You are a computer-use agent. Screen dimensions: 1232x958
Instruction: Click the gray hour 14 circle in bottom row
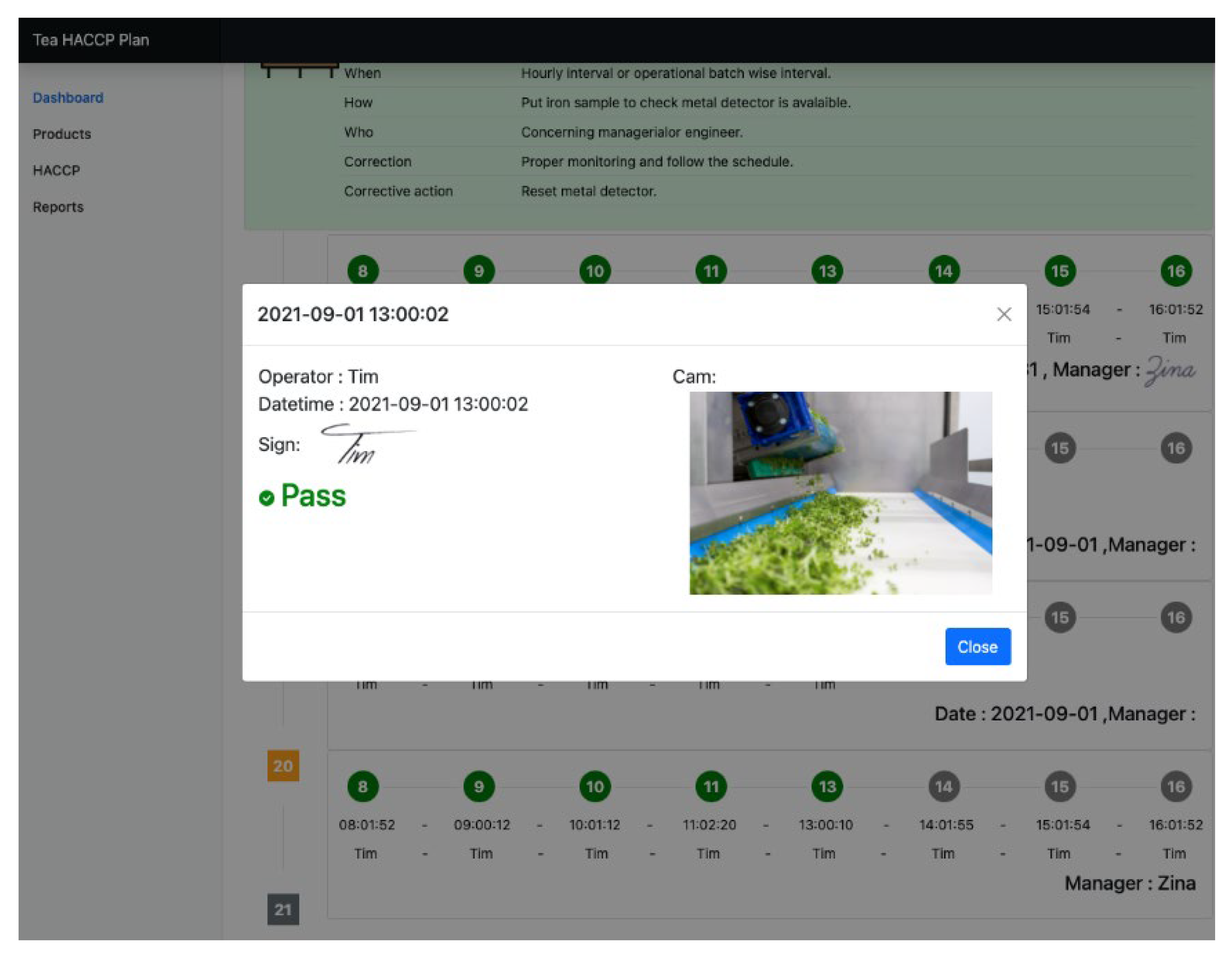click(944, 786)
